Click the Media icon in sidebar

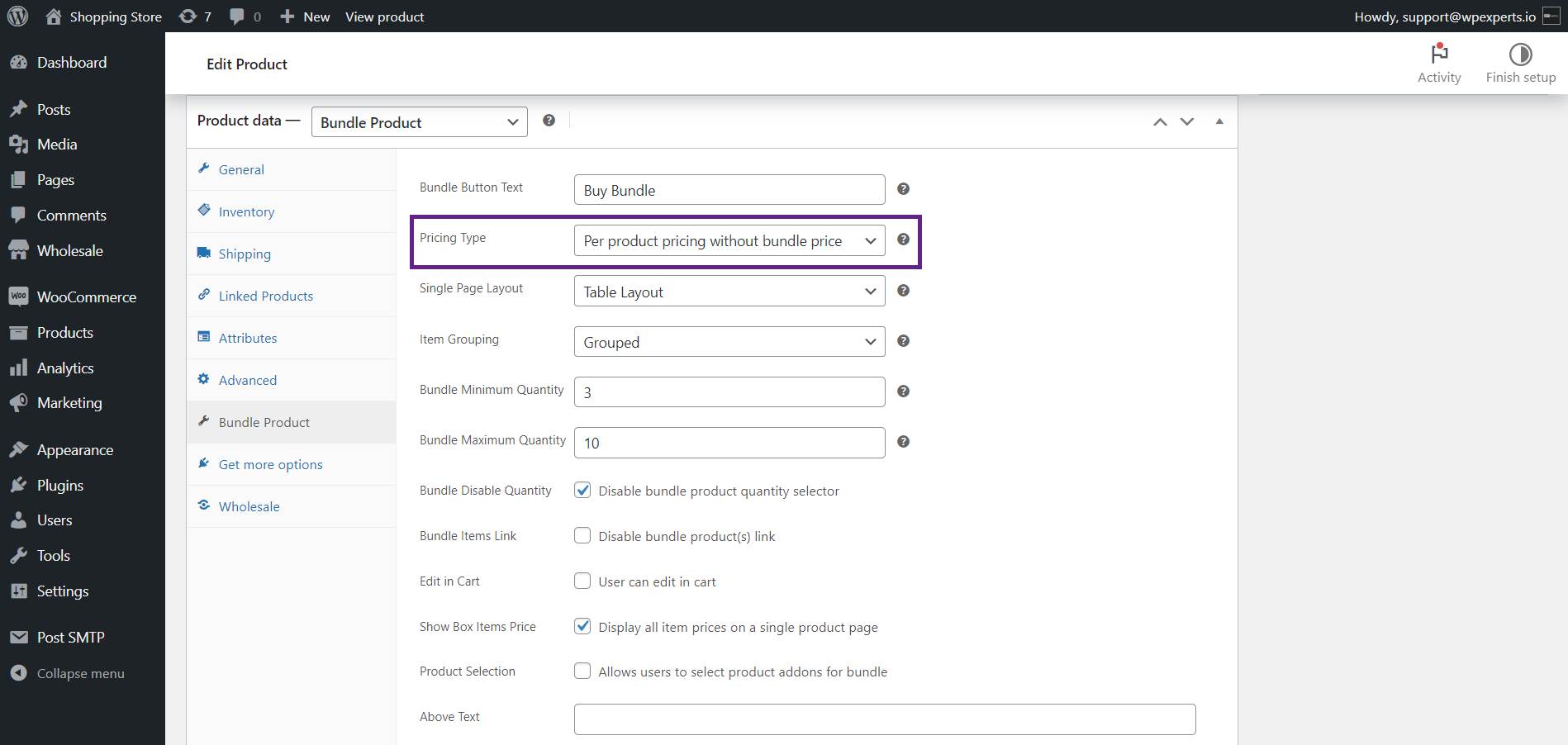tap(18, 145)
